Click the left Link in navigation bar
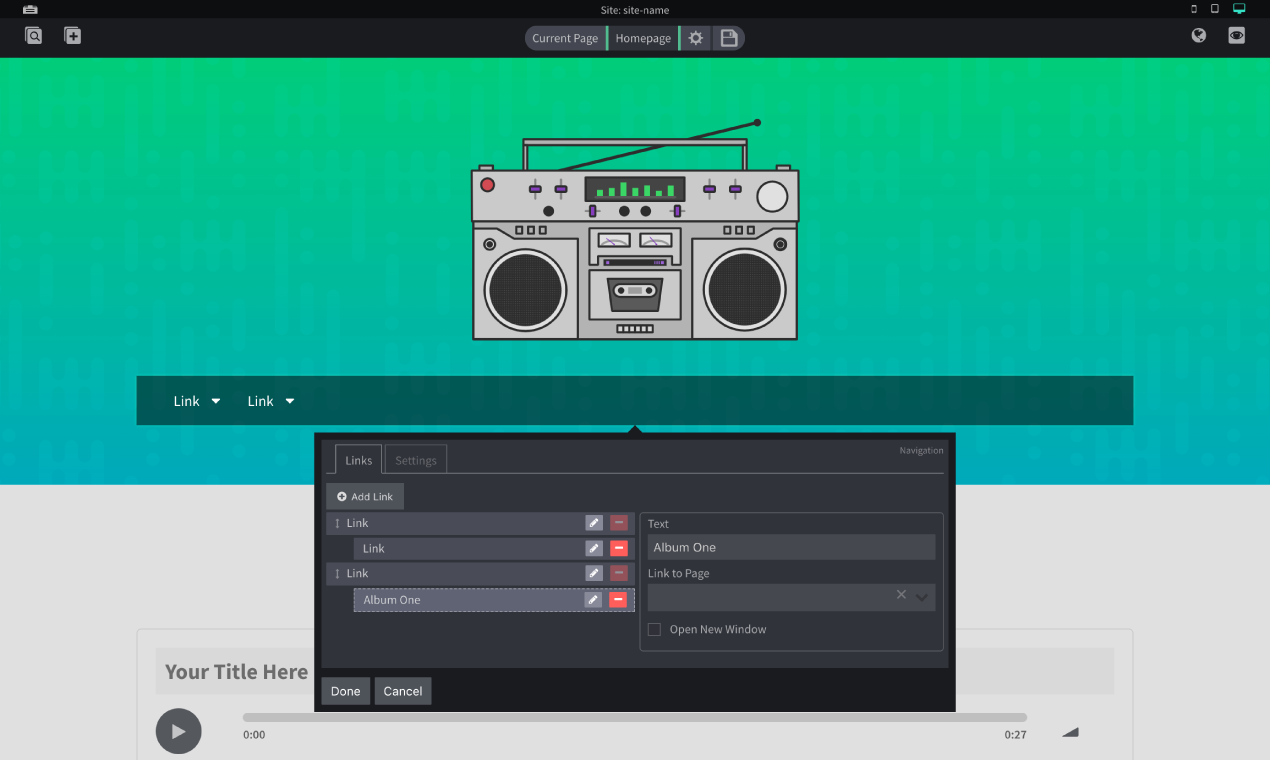This screenshot has height=760, width=1270. pos(186,401)
